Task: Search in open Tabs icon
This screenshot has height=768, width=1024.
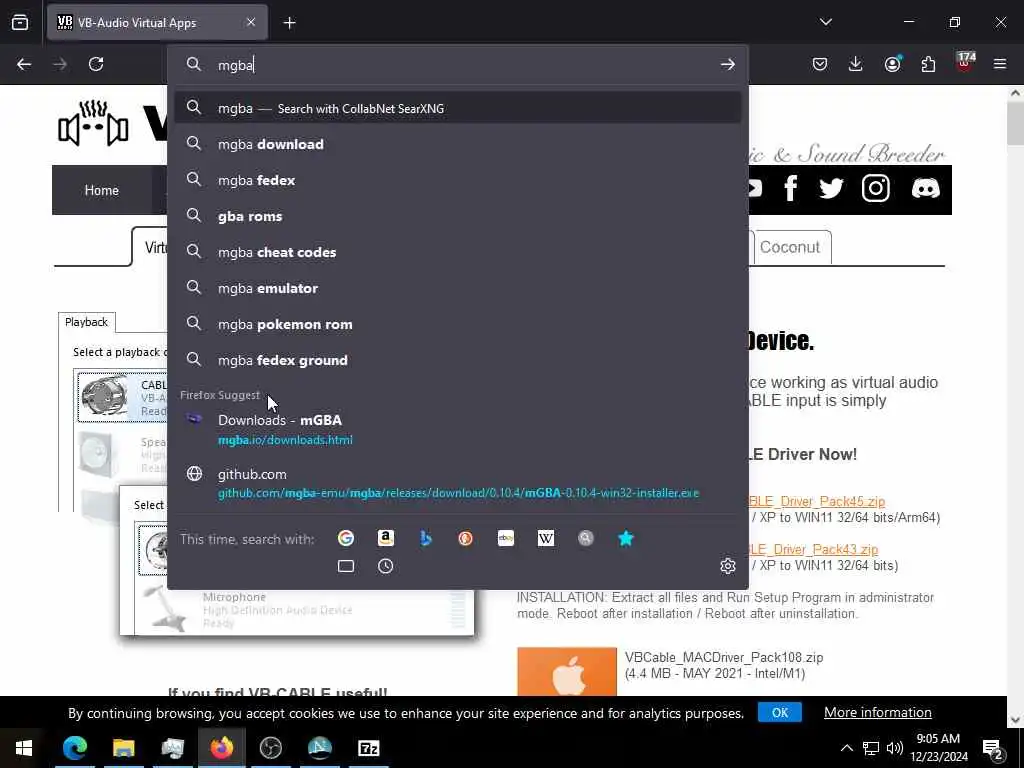Action: coord(346,566)
